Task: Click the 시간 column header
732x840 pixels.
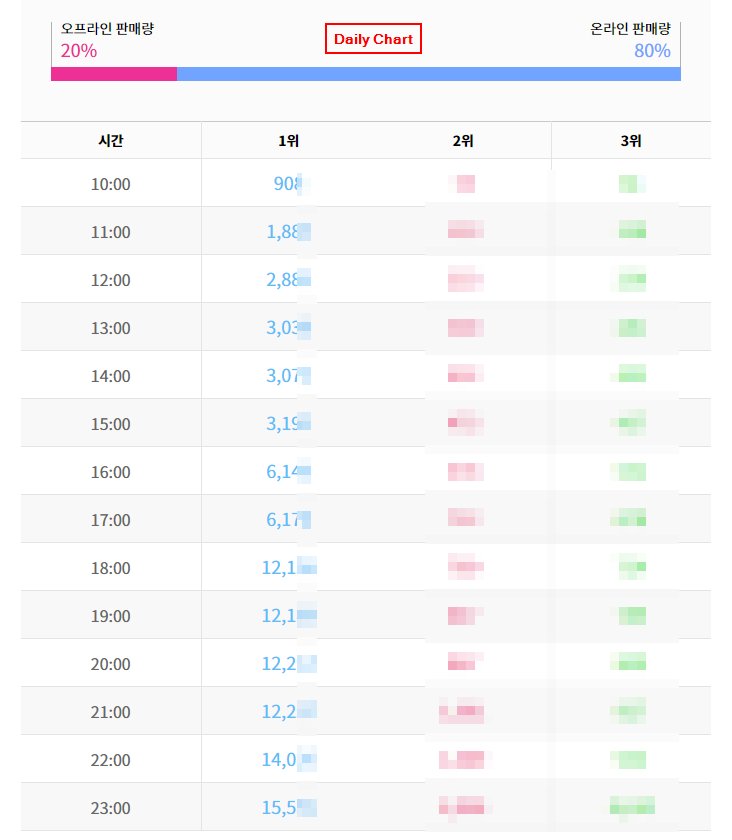Action: tap(111, 140)
